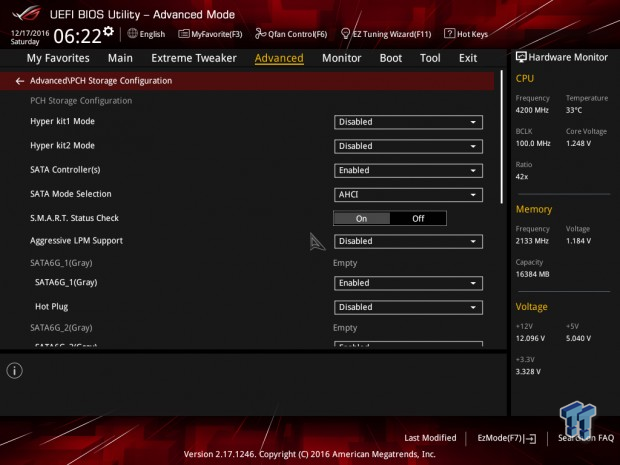Open the SATA Controller(s) dropdown
620x465 pixels.
[x=408, y=170]
